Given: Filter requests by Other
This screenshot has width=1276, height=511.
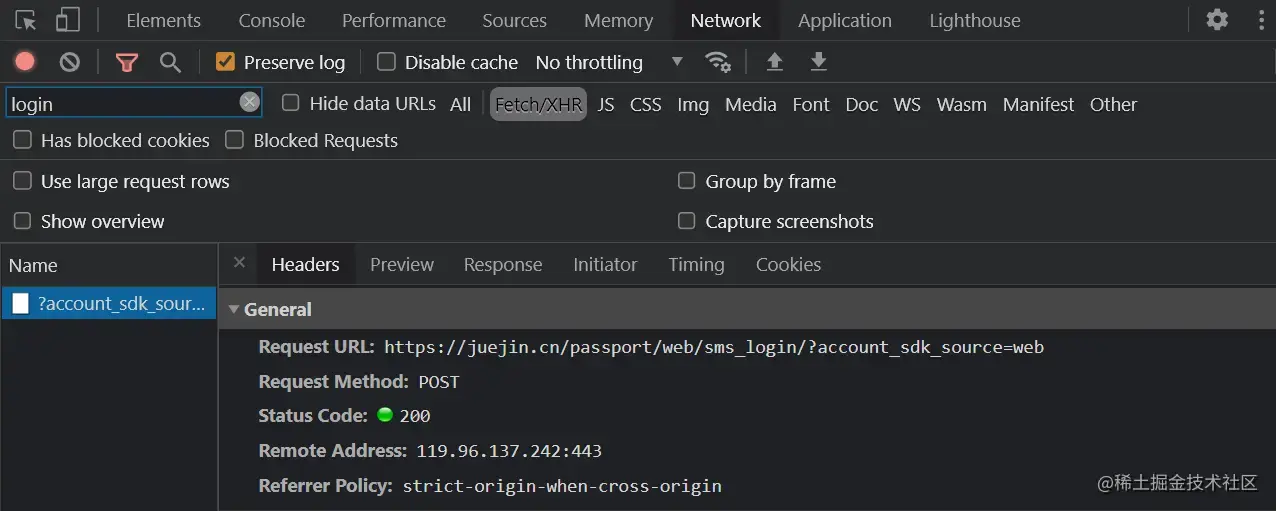Looking at the screenshot, I should [1113, 104].
